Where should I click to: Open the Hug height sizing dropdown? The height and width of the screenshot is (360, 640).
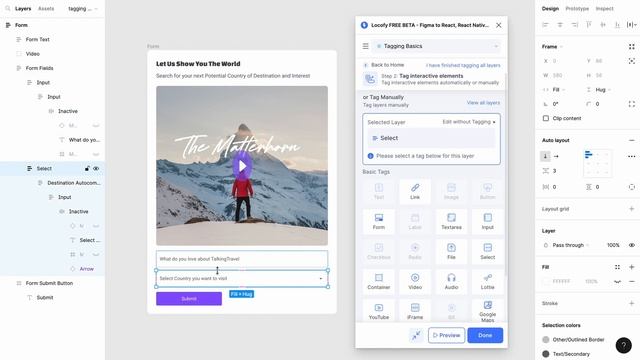(603, 90)
